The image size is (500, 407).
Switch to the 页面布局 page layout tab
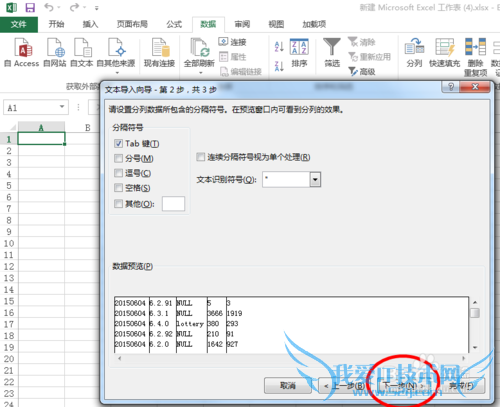click(x=132, y=24)
